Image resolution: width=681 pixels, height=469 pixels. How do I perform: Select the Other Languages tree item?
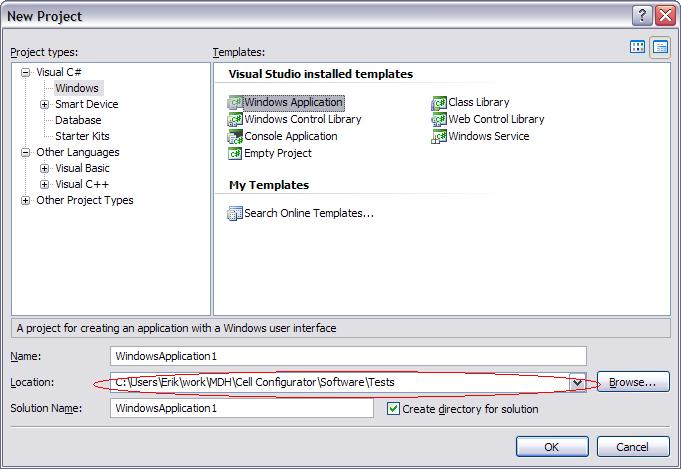78,152
